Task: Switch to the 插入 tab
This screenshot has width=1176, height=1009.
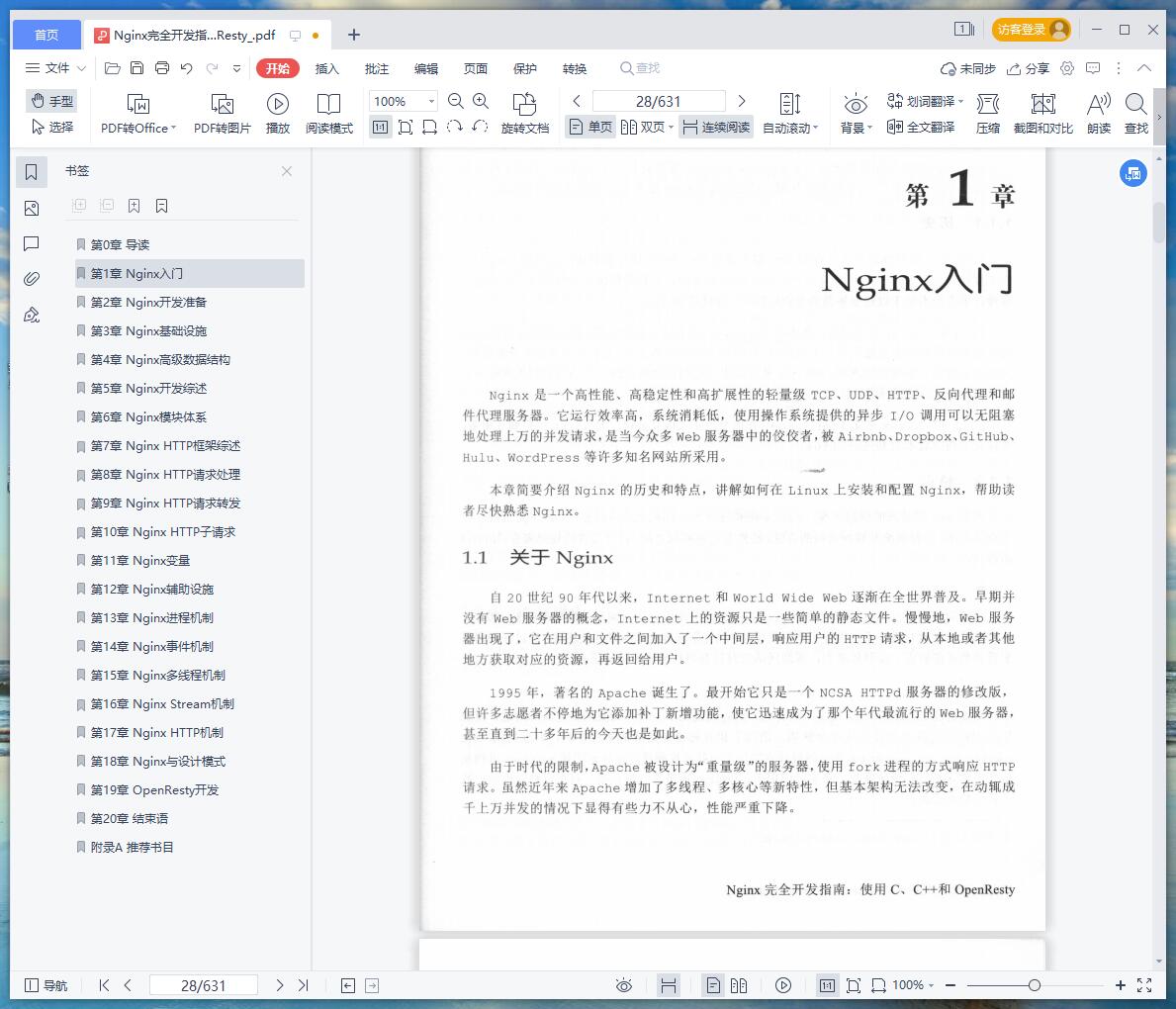Action: 327,68
